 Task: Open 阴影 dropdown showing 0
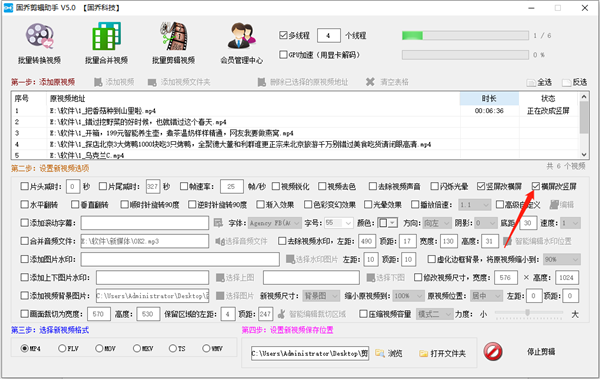485,223
